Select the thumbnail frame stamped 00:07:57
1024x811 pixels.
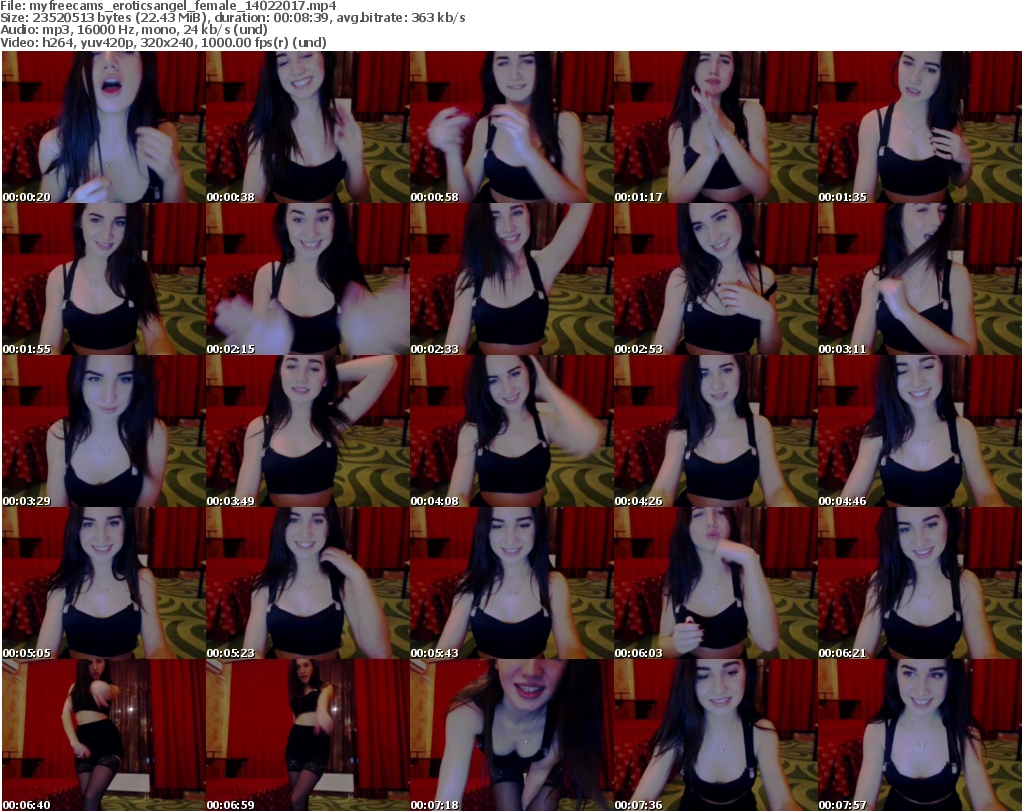coord(920,735)
